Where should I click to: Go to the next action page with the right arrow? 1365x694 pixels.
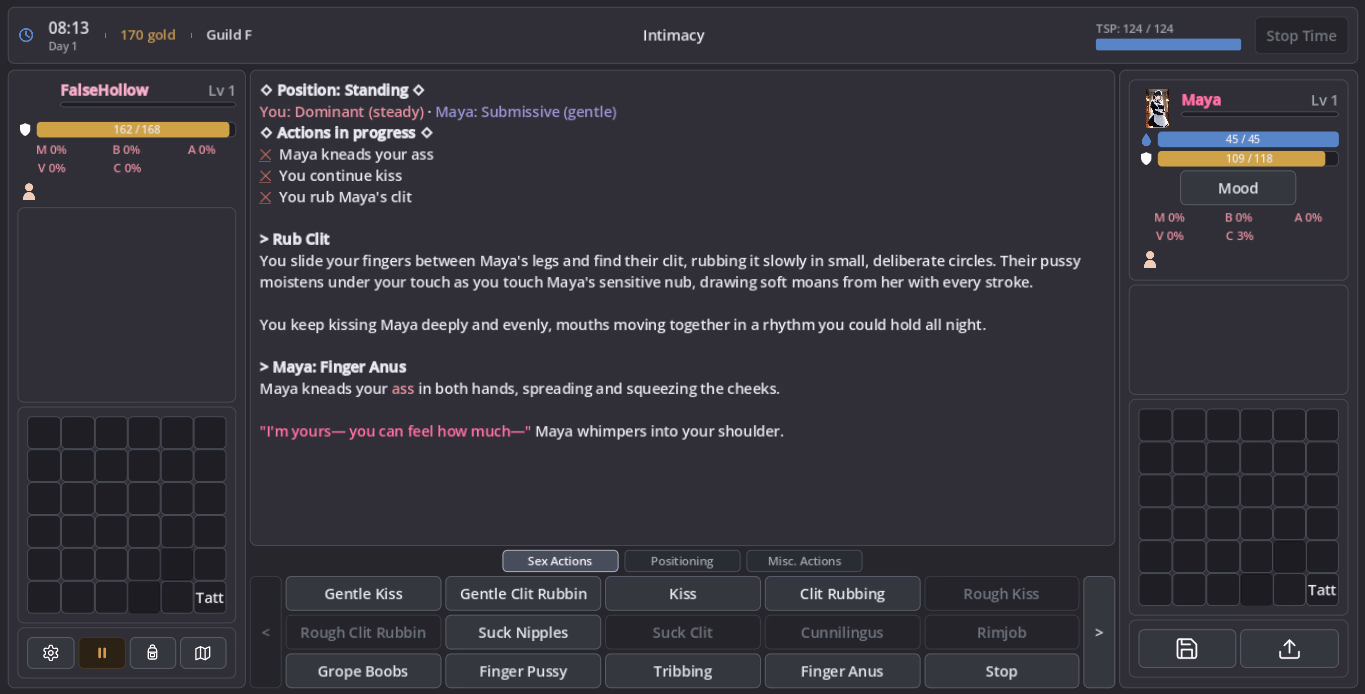pyautogui.click(x=1099, y=632)
